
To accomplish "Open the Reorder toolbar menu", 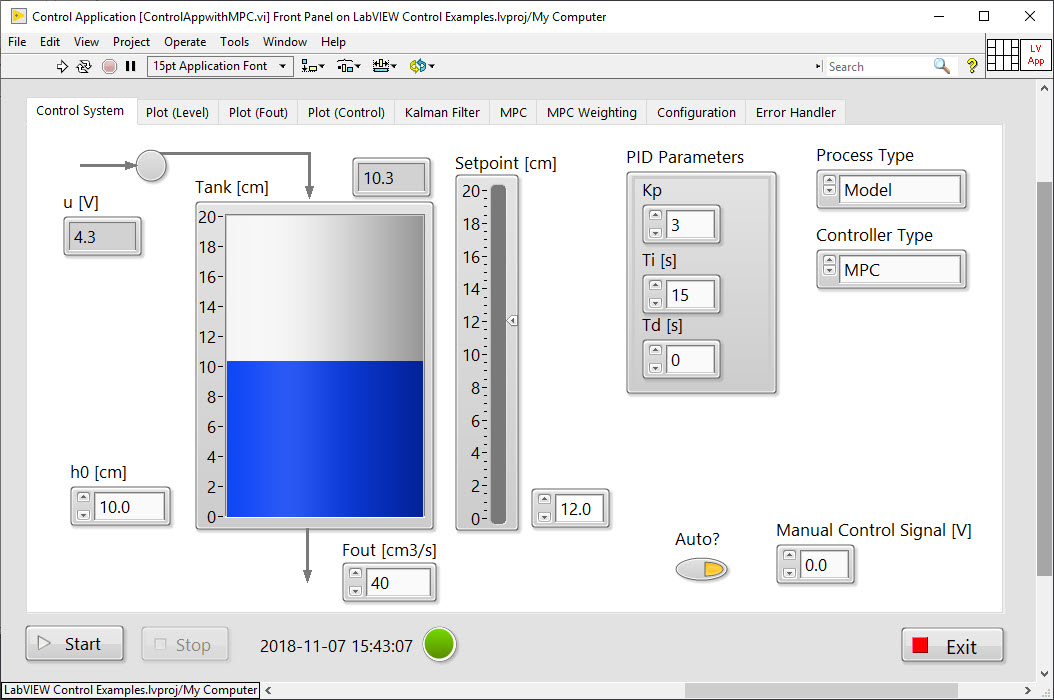I will [422, 66].
